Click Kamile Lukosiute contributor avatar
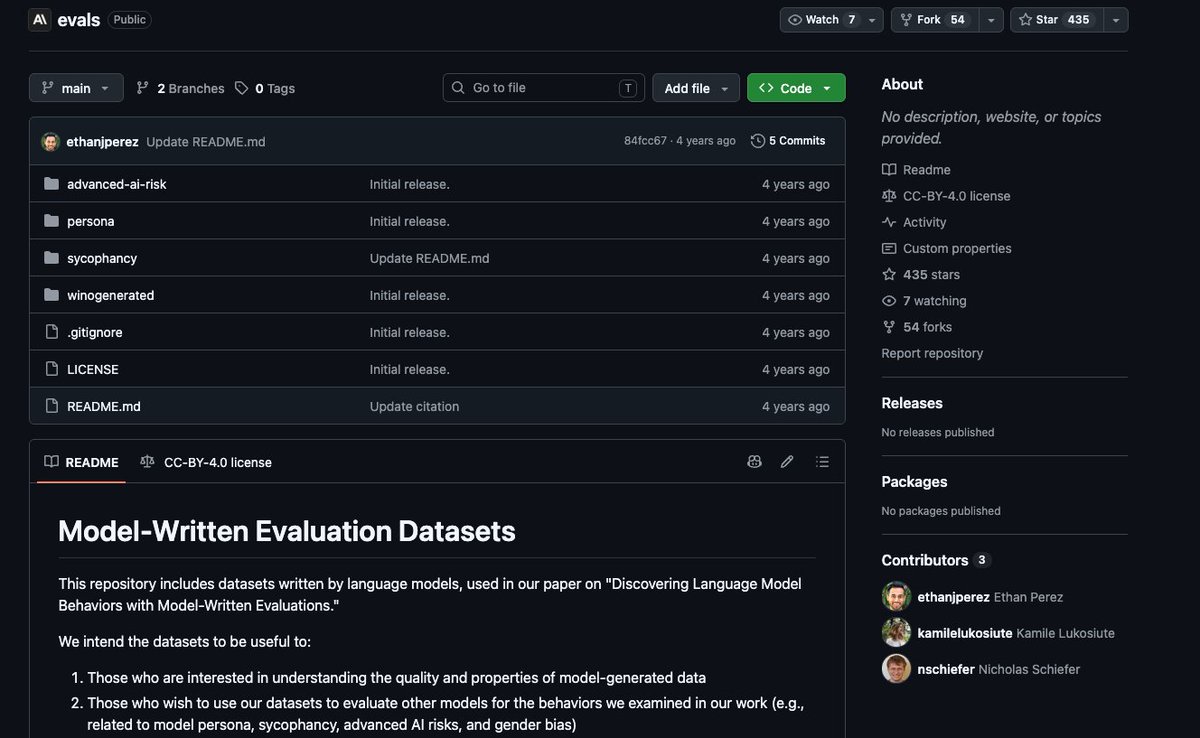The image size is (1200, 738). click(x=896, y=633)
